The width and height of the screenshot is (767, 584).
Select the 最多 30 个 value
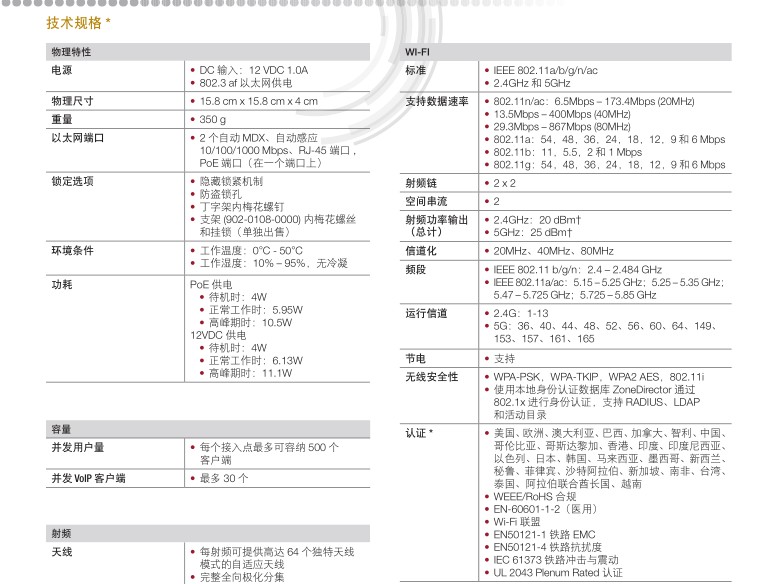pyautogui.click(x=224, y=478)
